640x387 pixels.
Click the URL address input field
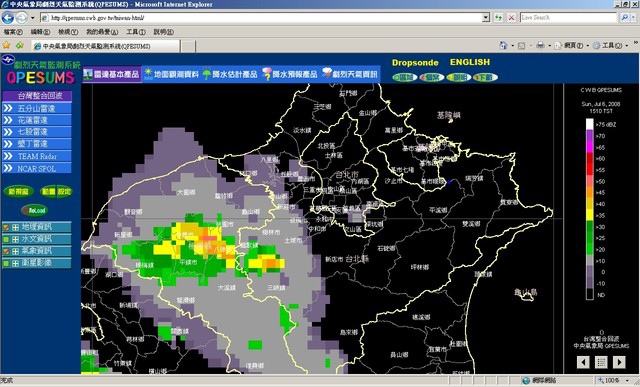[x=262, y=18]
